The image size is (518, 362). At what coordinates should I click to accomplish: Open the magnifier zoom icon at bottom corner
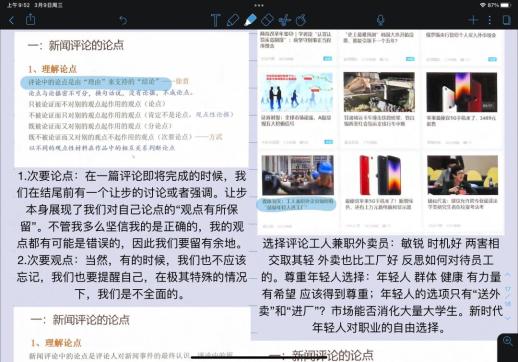508,341
